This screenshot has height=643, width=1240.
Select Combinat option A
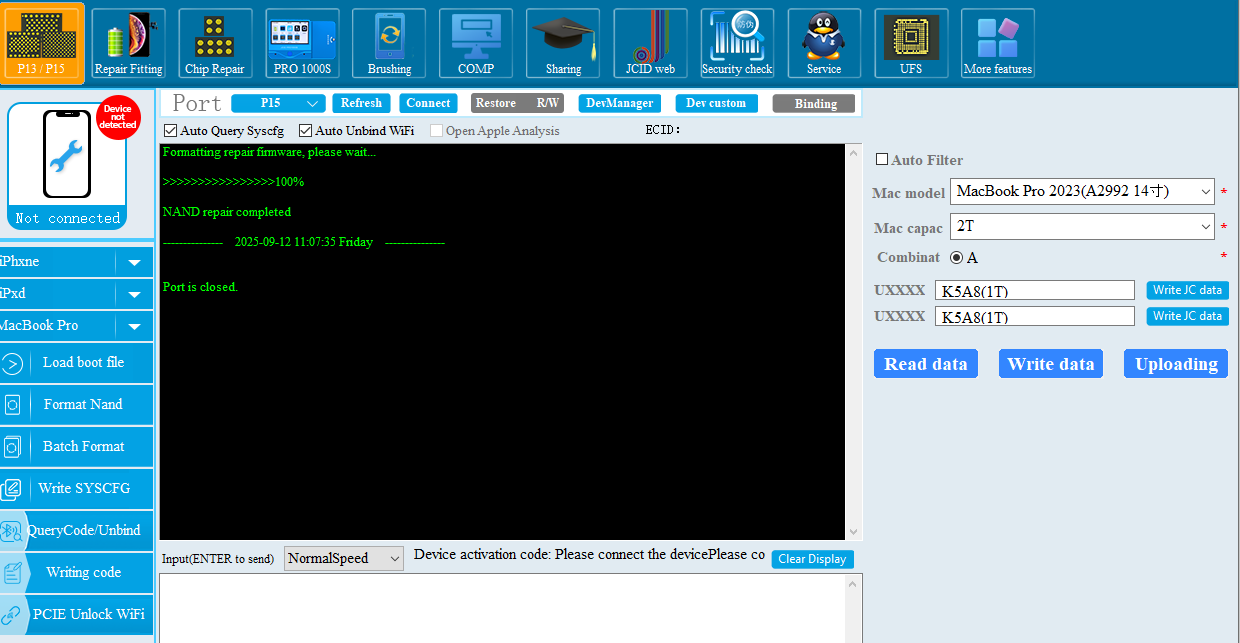click(957, 258)
